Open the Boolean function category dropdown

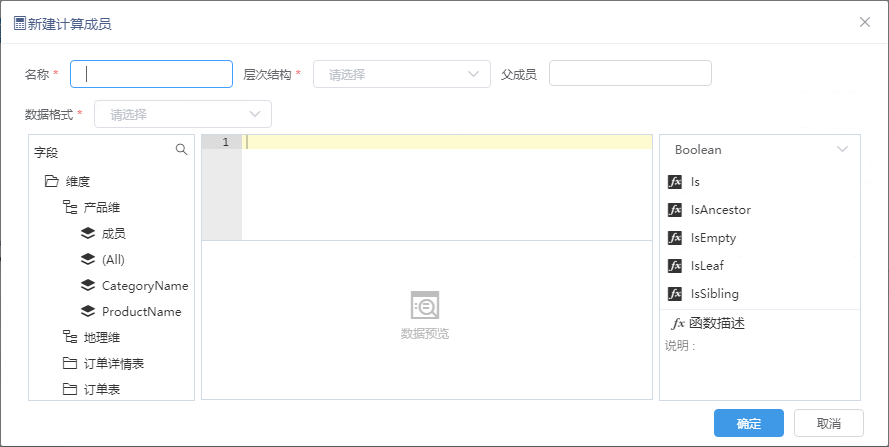pos(760,150)
